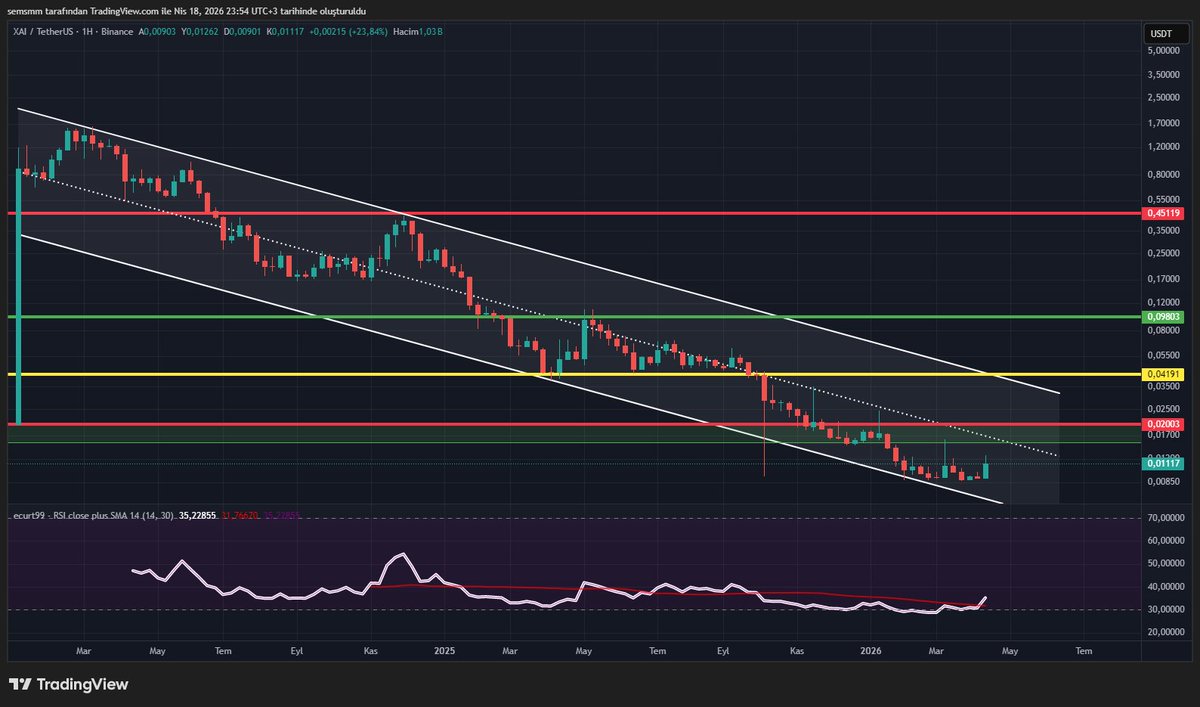Select the red SMA curve in the RSI pane

coord(500,589)
